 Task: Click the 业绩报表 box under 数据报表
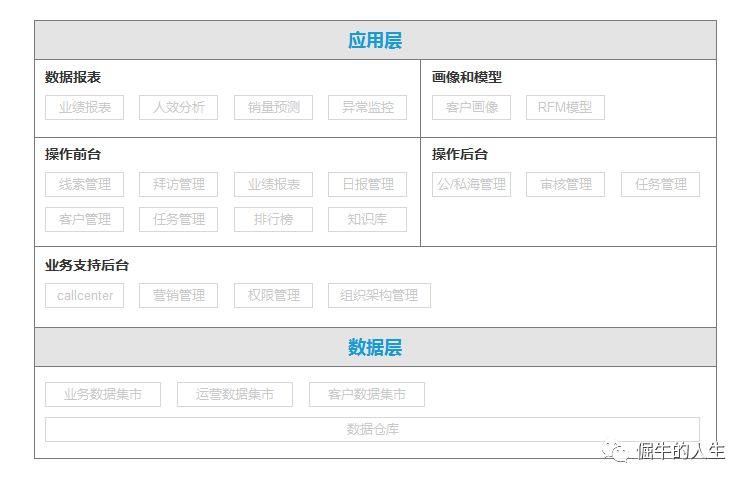click(85, 107)
